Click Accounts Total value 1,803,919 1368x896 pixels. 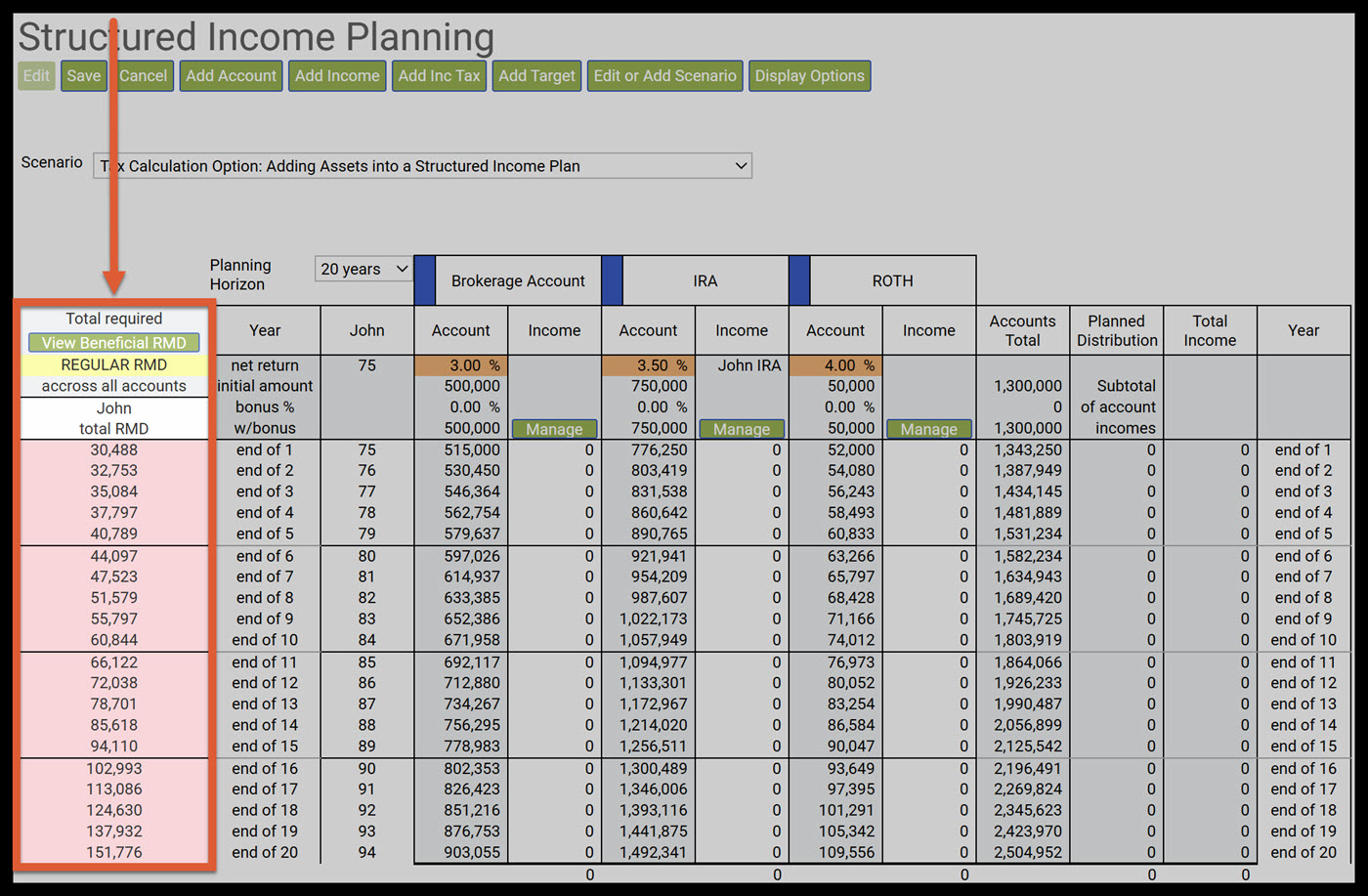click(x=1028, y=641)
